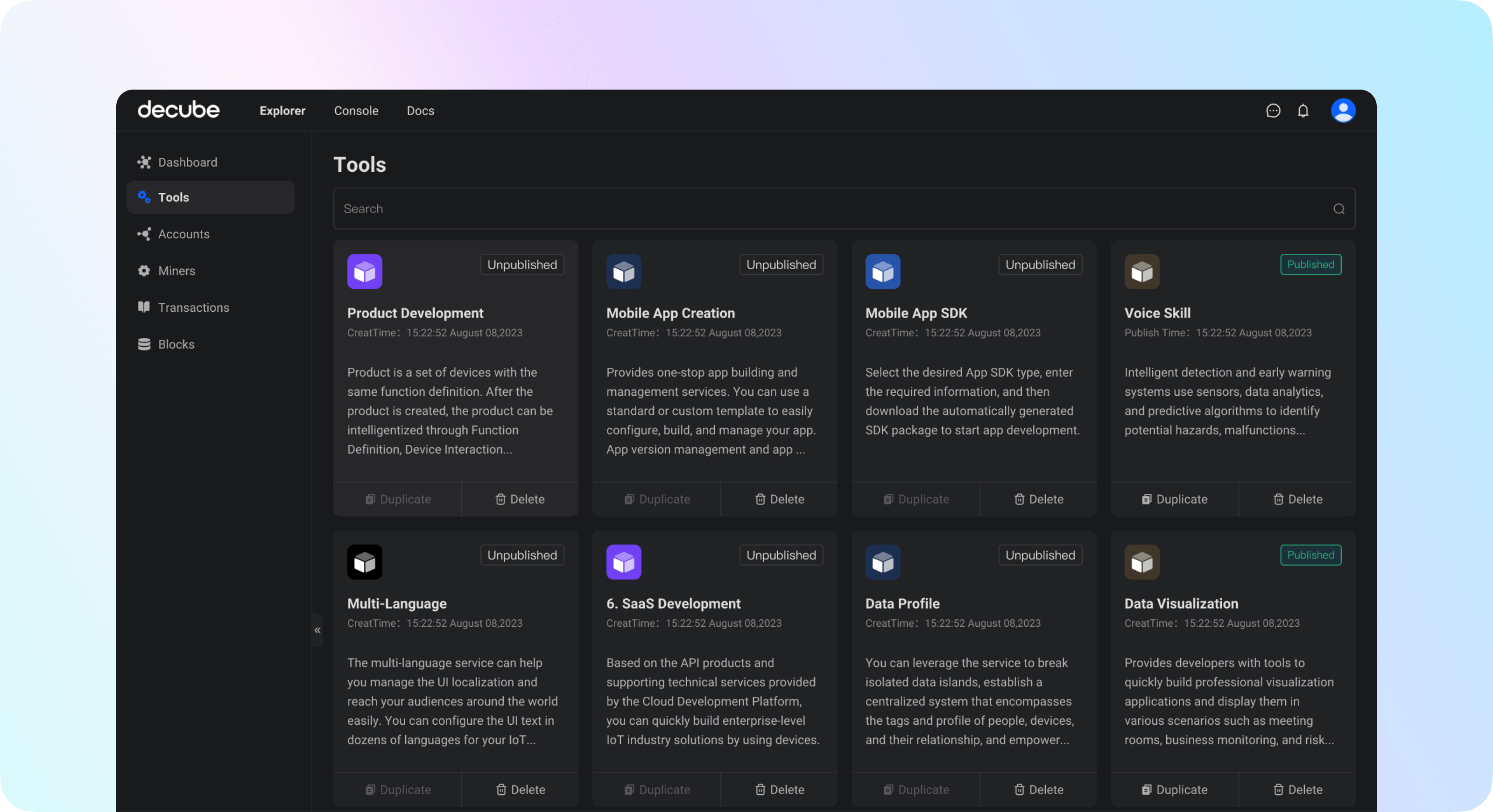Viewport: 1493px width, 812px height.
Task: Toggle the Data Visualization Published badge
Action: click(1310, 555)
